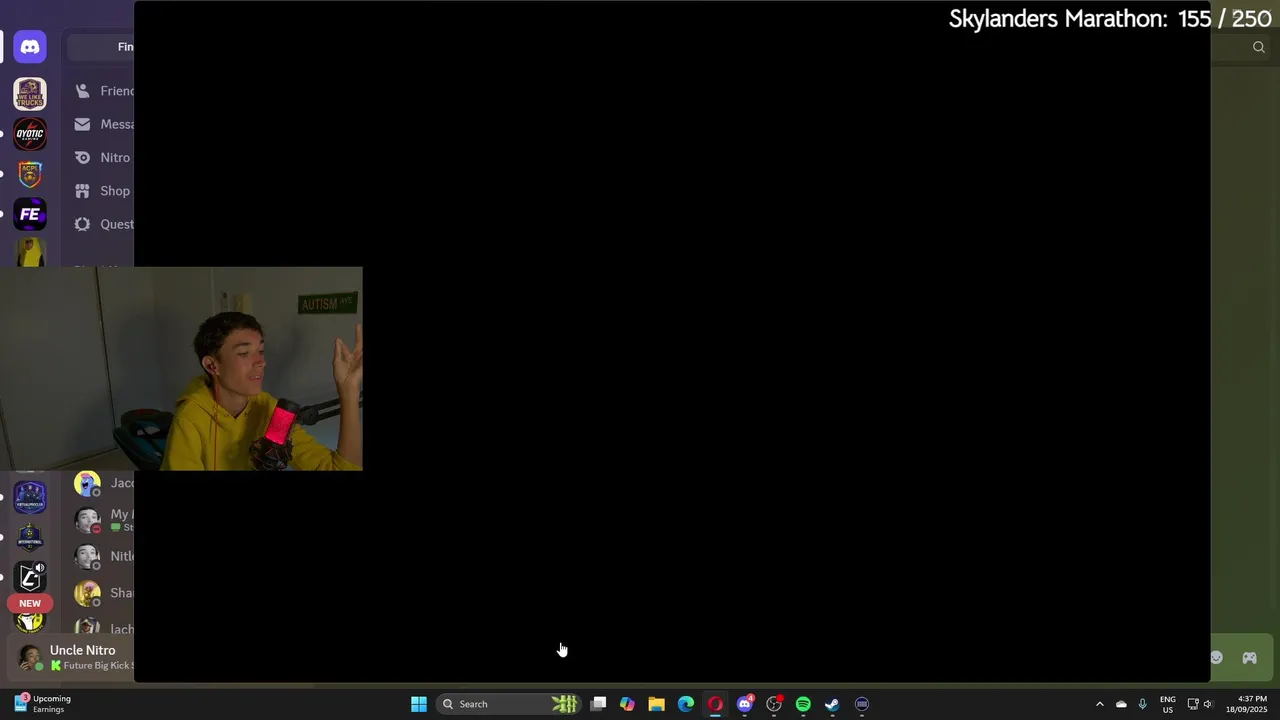Image resolution: width=1280 pixels, height=720 pixels.
Task: Click the Find conversation search box
Action: [101, 47]
